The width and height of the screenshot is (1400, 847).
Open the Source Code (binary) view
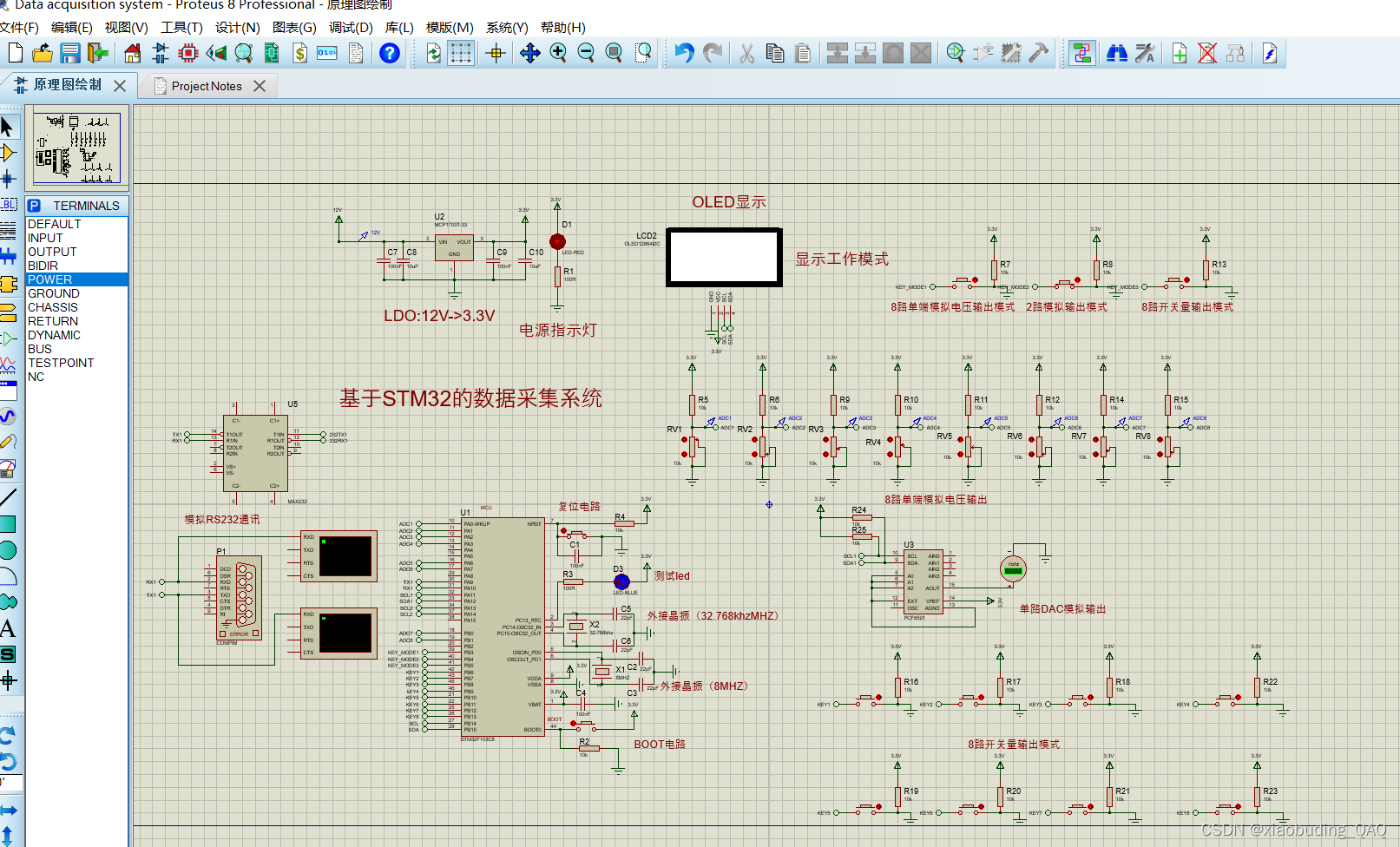[x=327, y=53]
